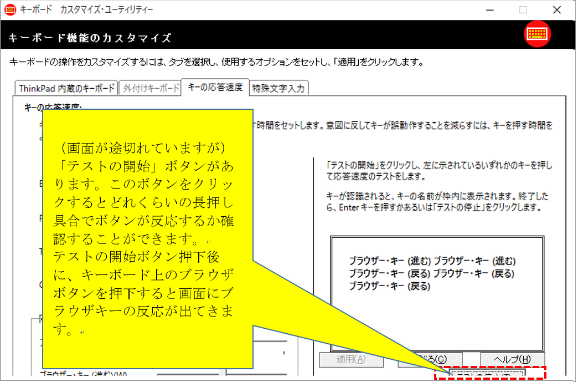
Task: Close the keyboard utility window
Action: (x=557, y=10)
